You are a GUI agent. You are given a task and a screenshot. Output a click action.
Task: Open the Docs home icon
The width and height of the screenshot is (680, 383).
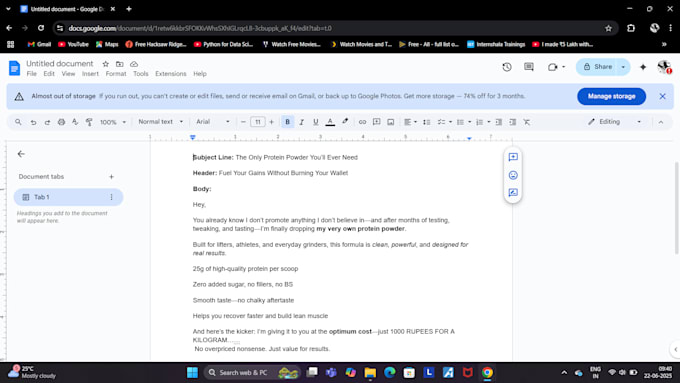click(x=14, y=68)
